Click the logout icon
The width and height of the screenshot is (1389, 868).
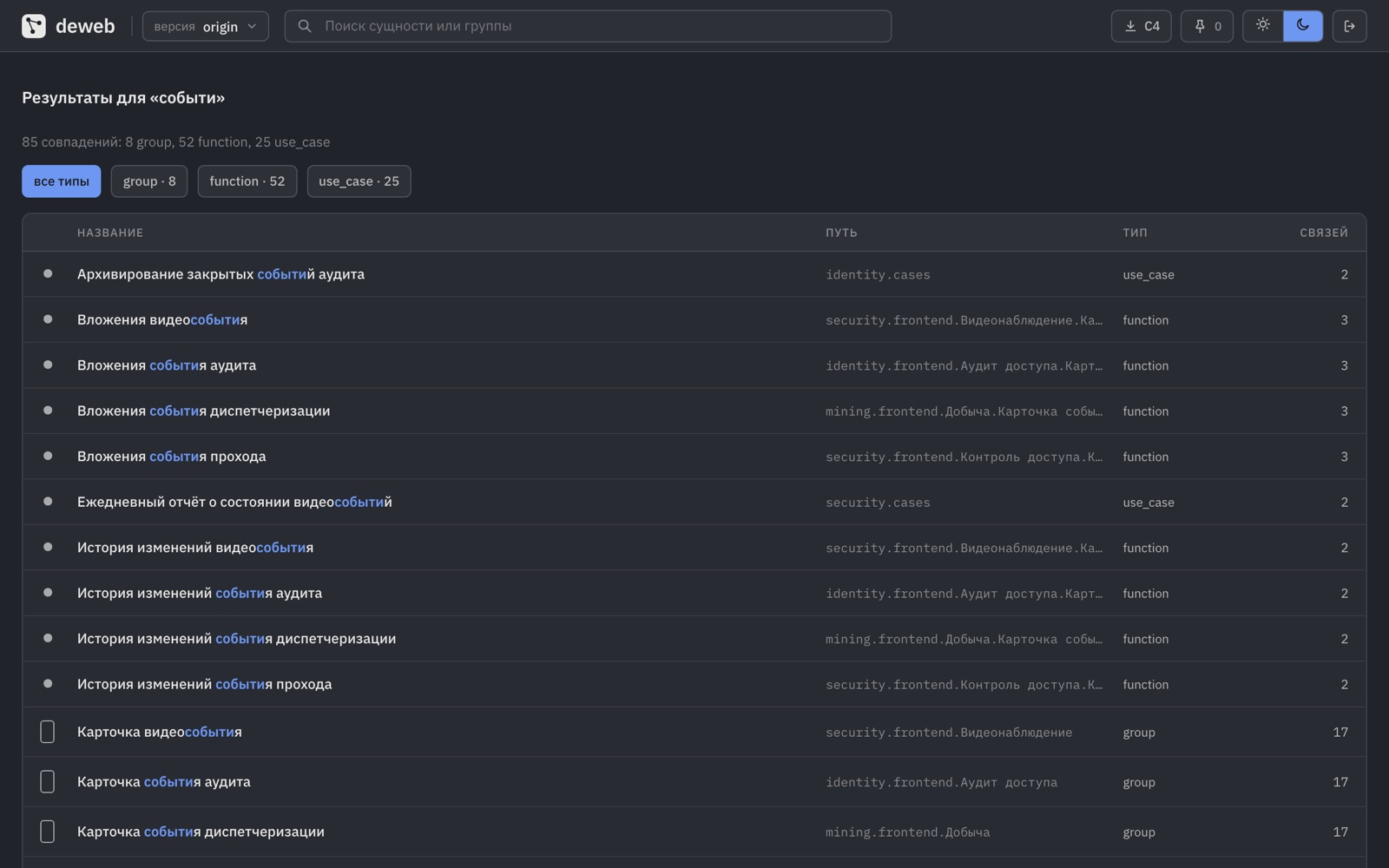pos(1349,26)
